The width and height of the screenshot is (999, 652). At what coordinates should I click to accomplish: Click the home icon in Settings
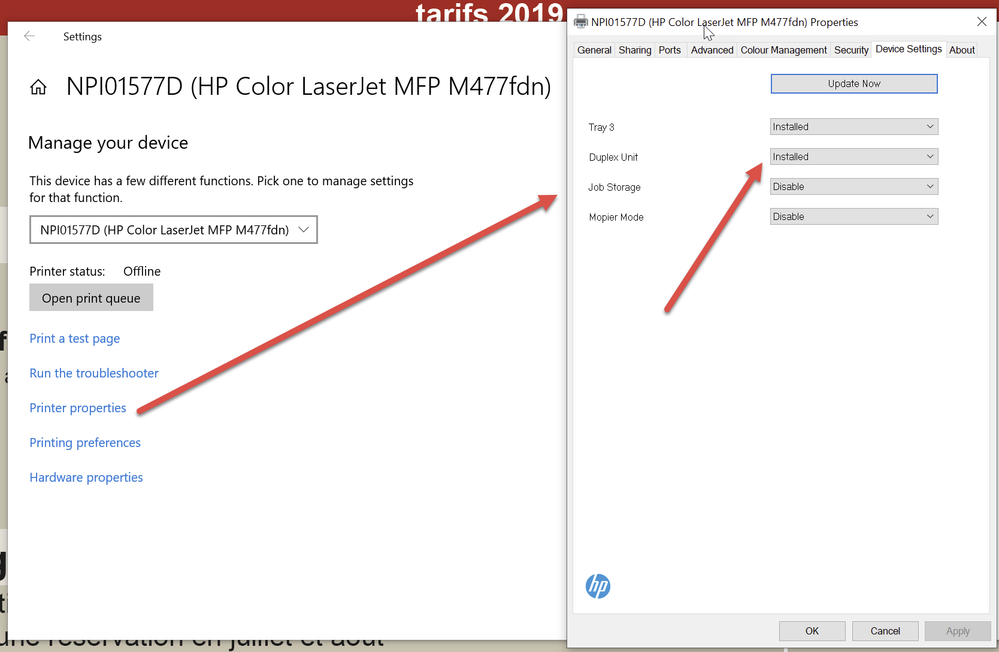point(38,87)
